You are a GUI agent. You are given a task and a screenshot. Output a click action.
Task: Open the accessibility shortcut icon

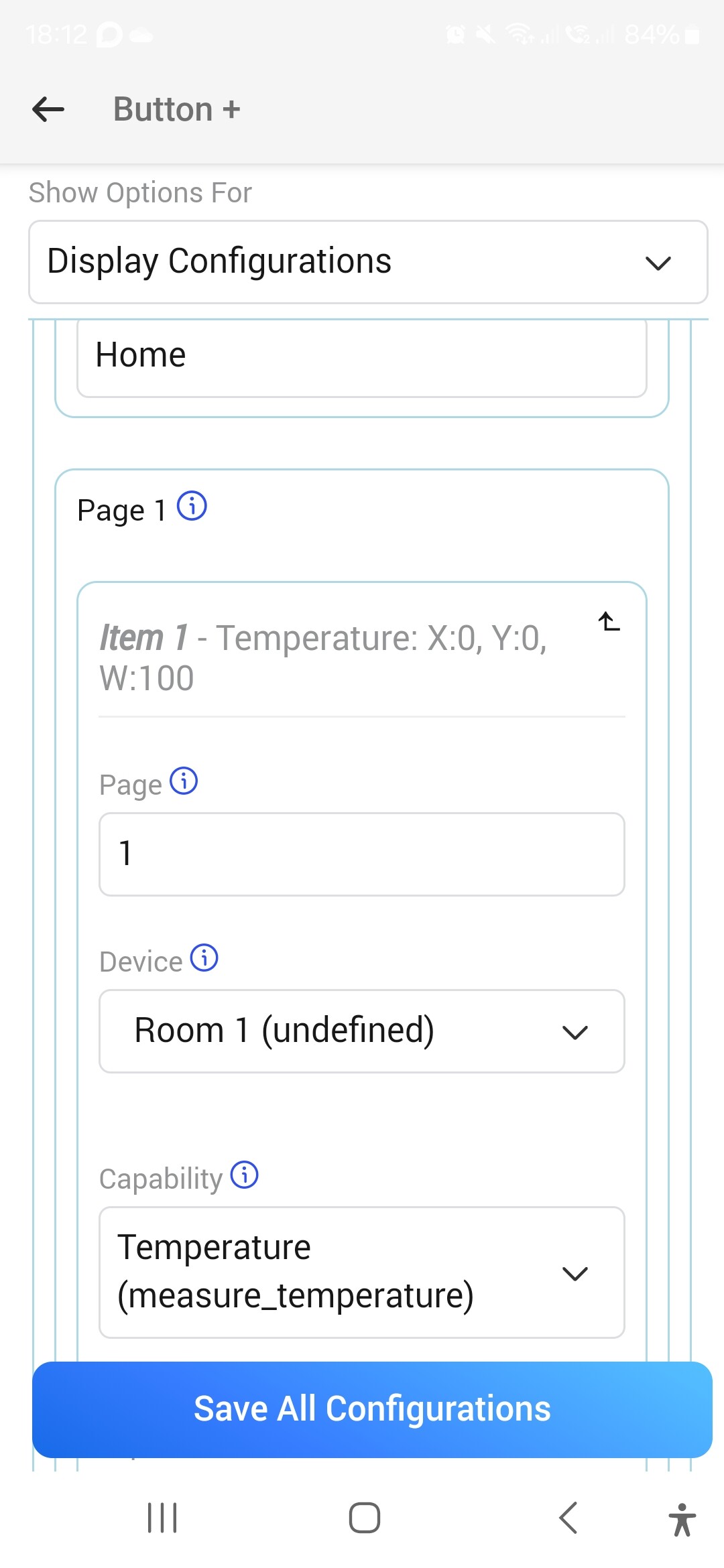point(682,1519)
